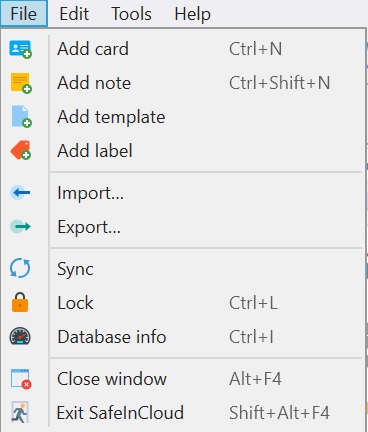Screen dimensions: 368x432
Task: Open the Edit menu
Action: pos(74,14)
